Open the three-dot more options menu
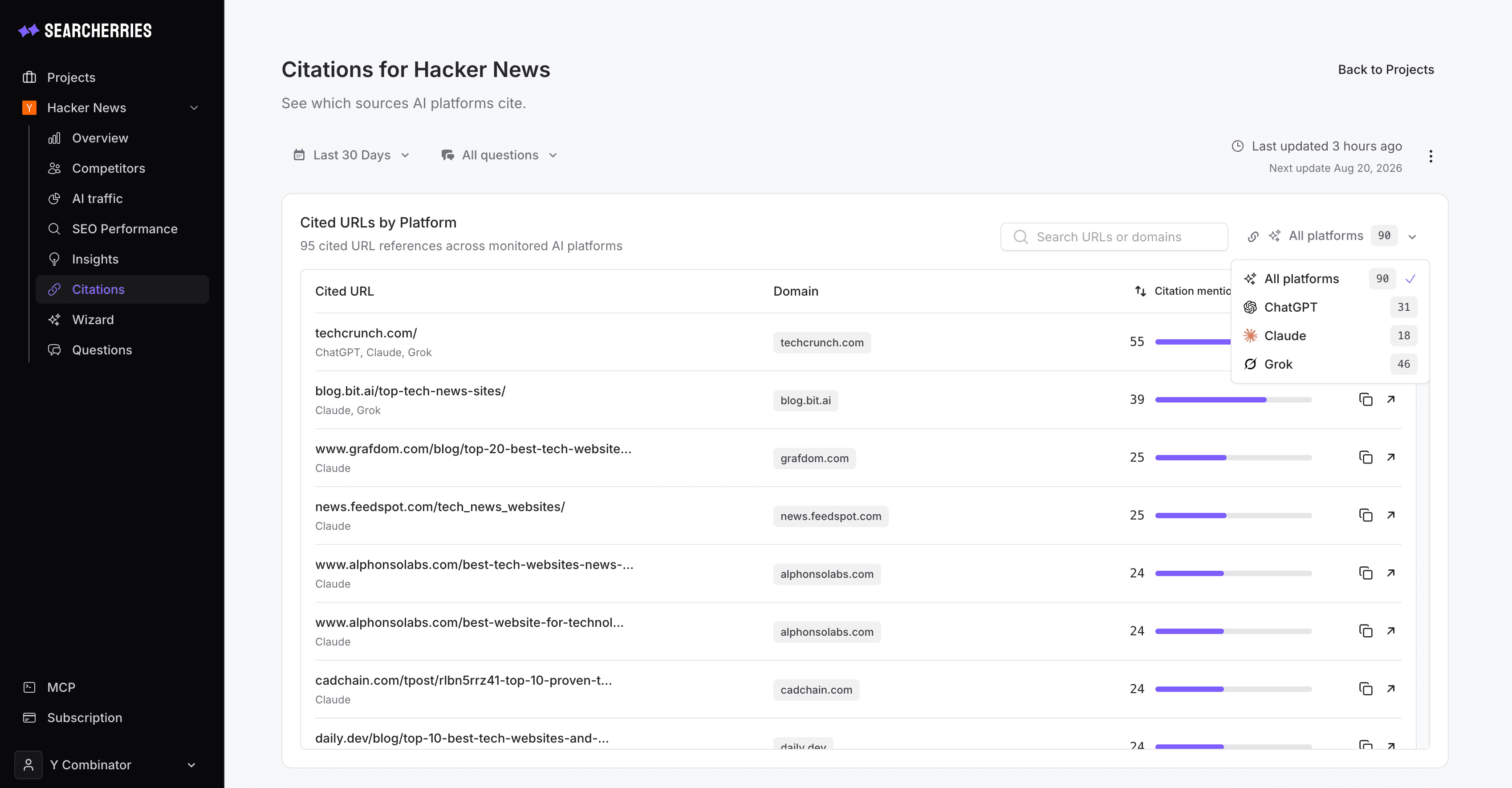 (x=1431, y=156)
